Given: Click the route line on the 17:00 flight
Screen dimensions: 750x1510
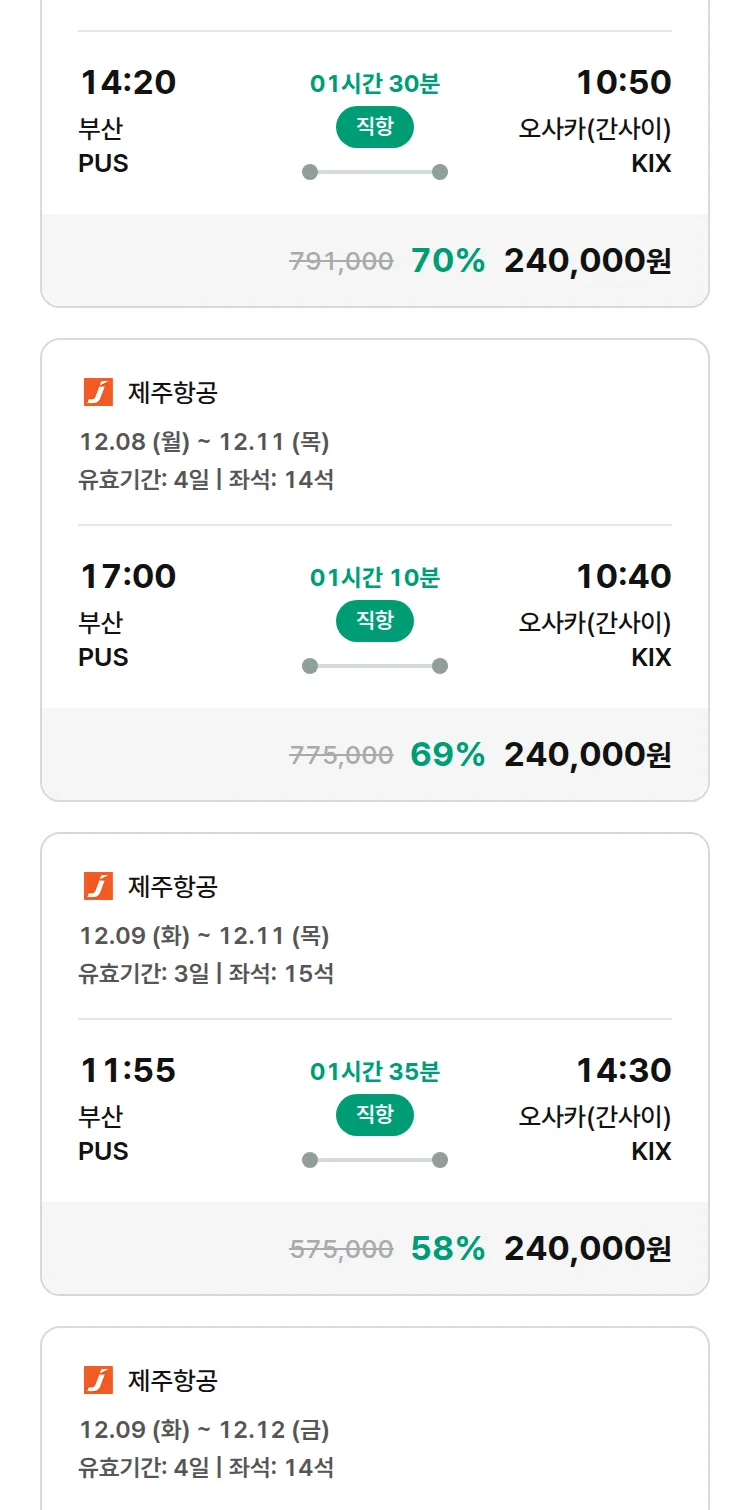Looking at the screenshot, I should [375, 666].
